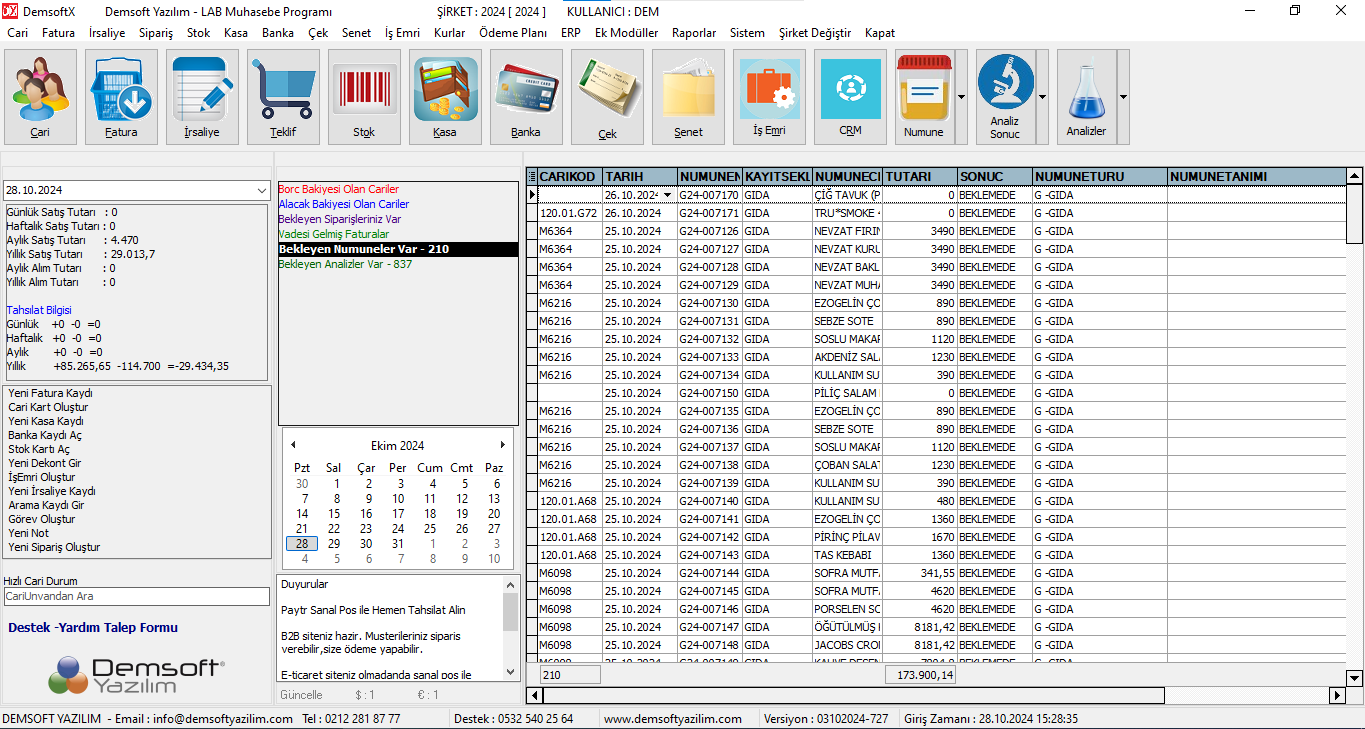The image size is (1365, 729).
Task: Go to previous month in calendar
Action: click(293, 445)
